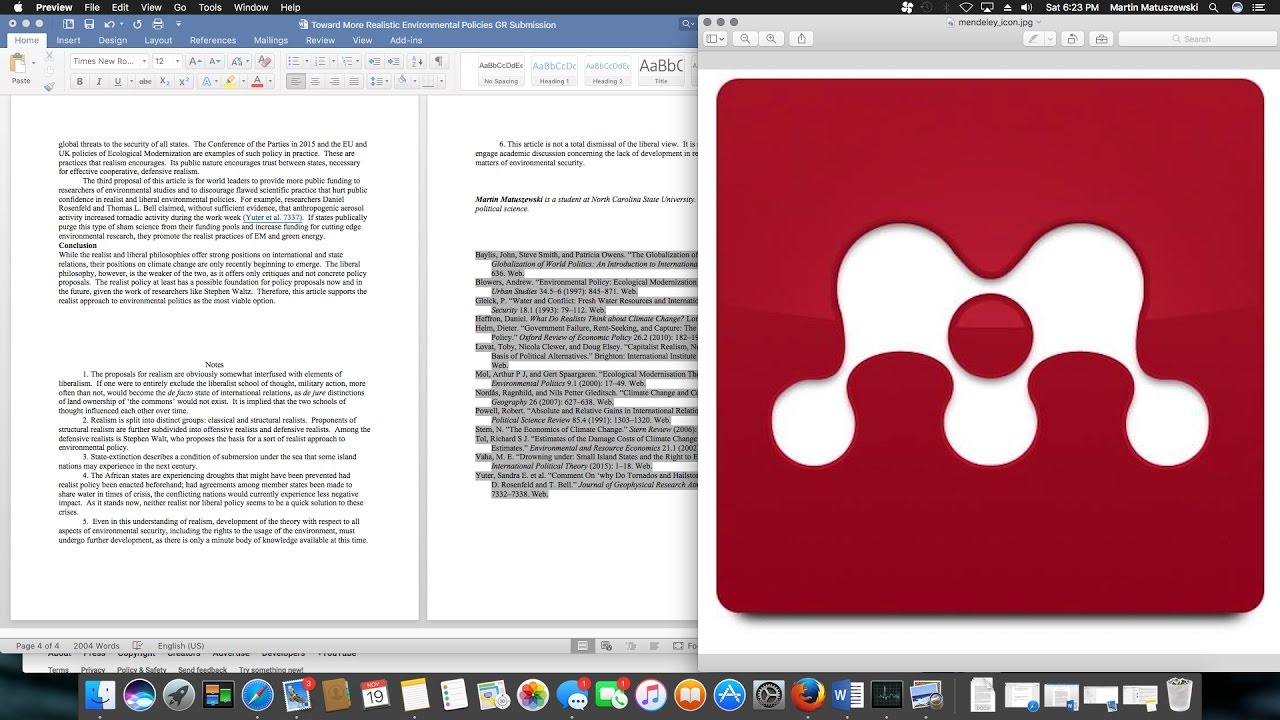The height and width of the screenshot is (720, 1280).
Task: Click the Yuter et al. citation link
Action: (x=272, y=216)
